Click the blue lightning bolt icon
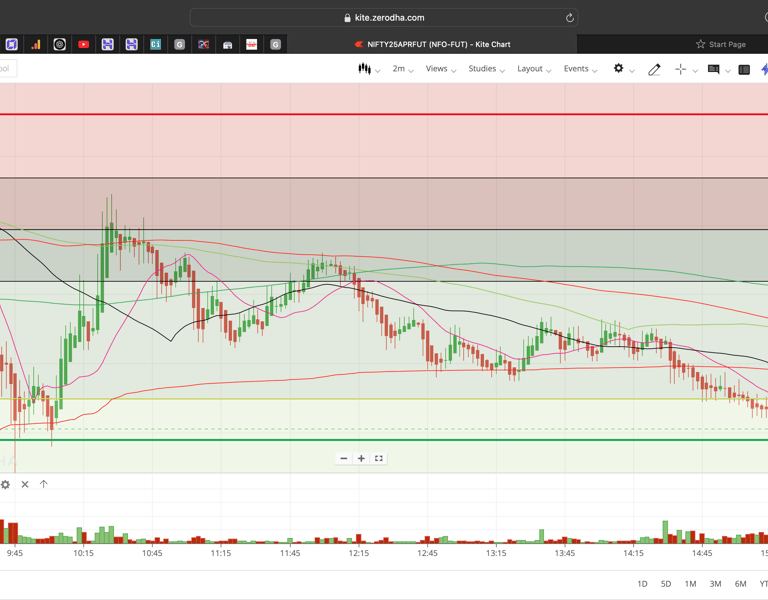 [x=765, y=69]
